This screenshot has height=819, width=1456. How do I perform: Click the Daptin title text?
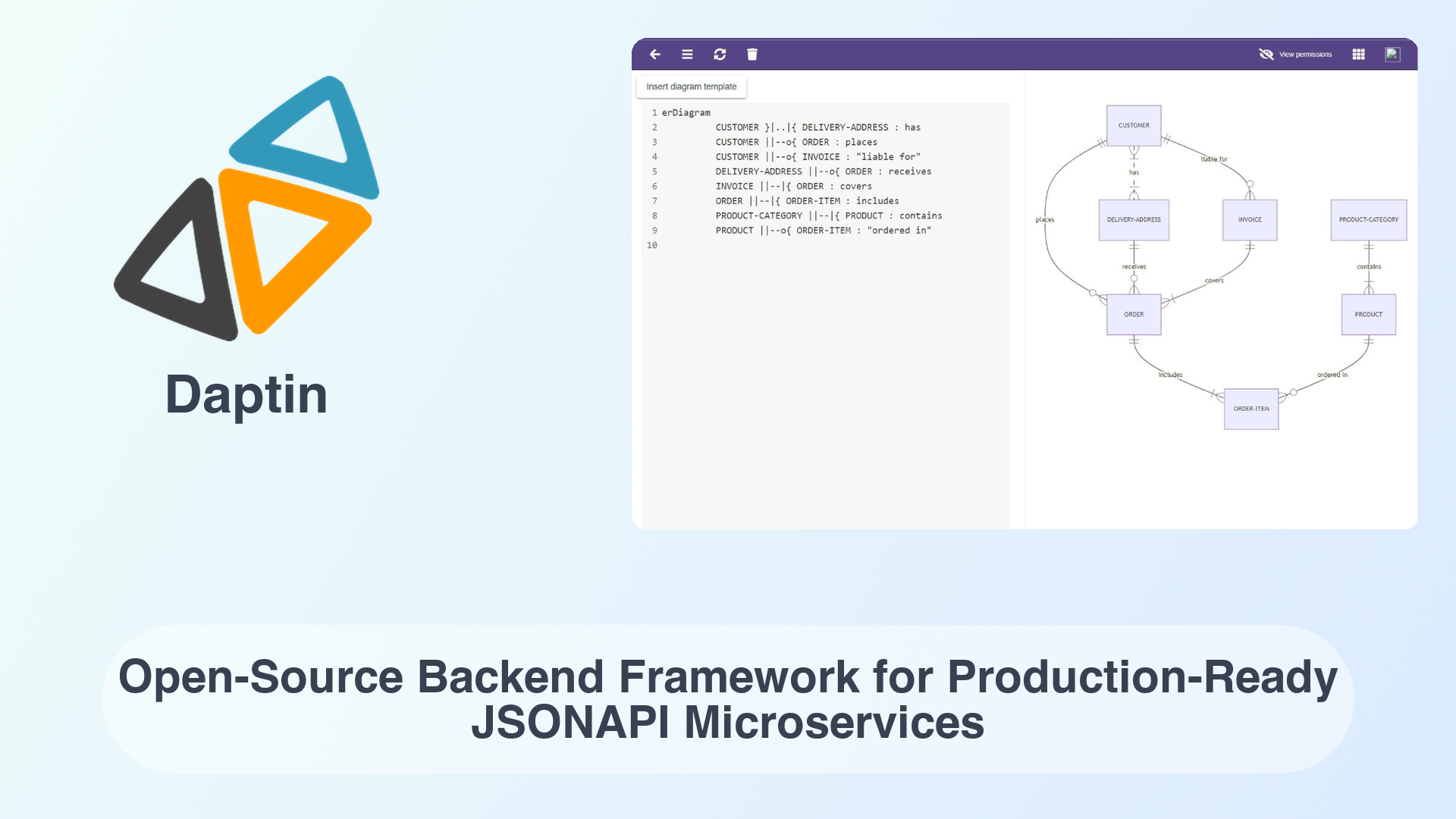point(246,394)
